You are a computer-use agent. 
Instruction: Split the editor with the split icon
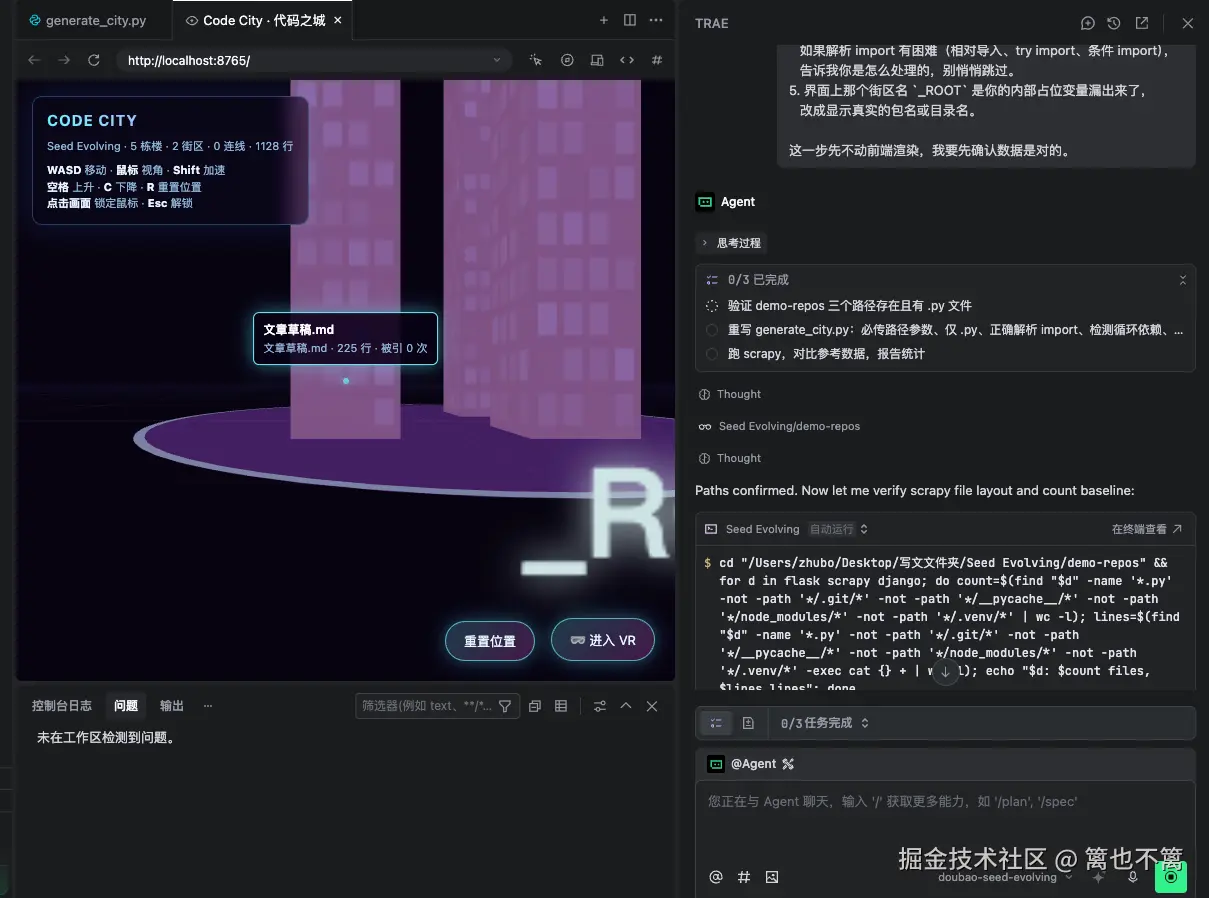pyautogui.click(x=630, y=20)
